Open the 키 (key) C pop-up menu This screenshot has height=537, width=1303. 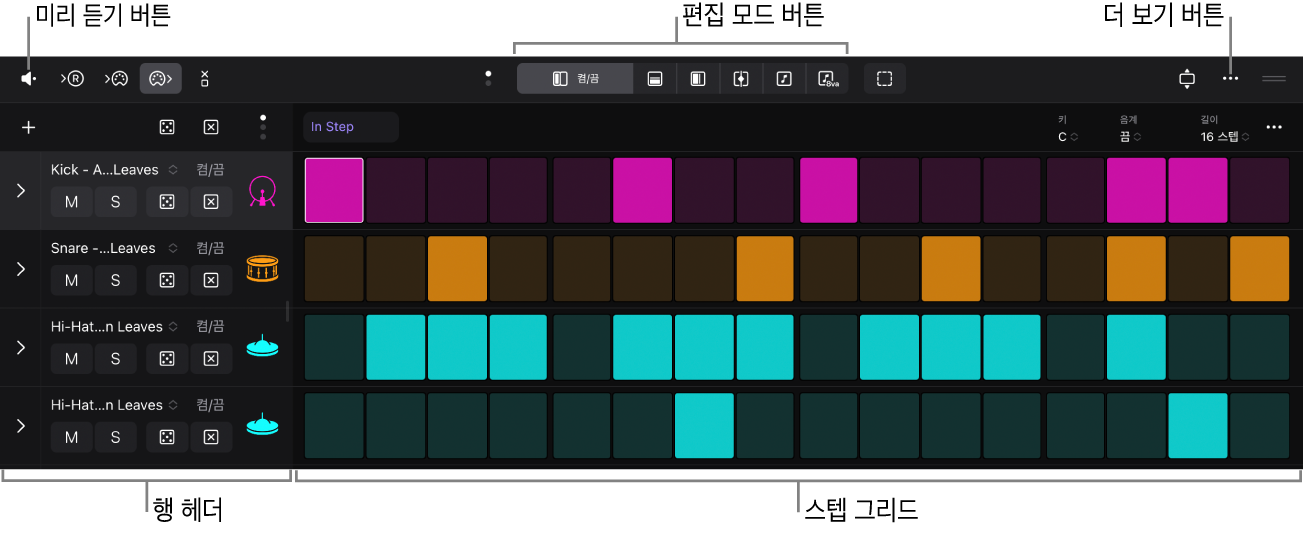pyautogui.click(x=1068, y=137)
